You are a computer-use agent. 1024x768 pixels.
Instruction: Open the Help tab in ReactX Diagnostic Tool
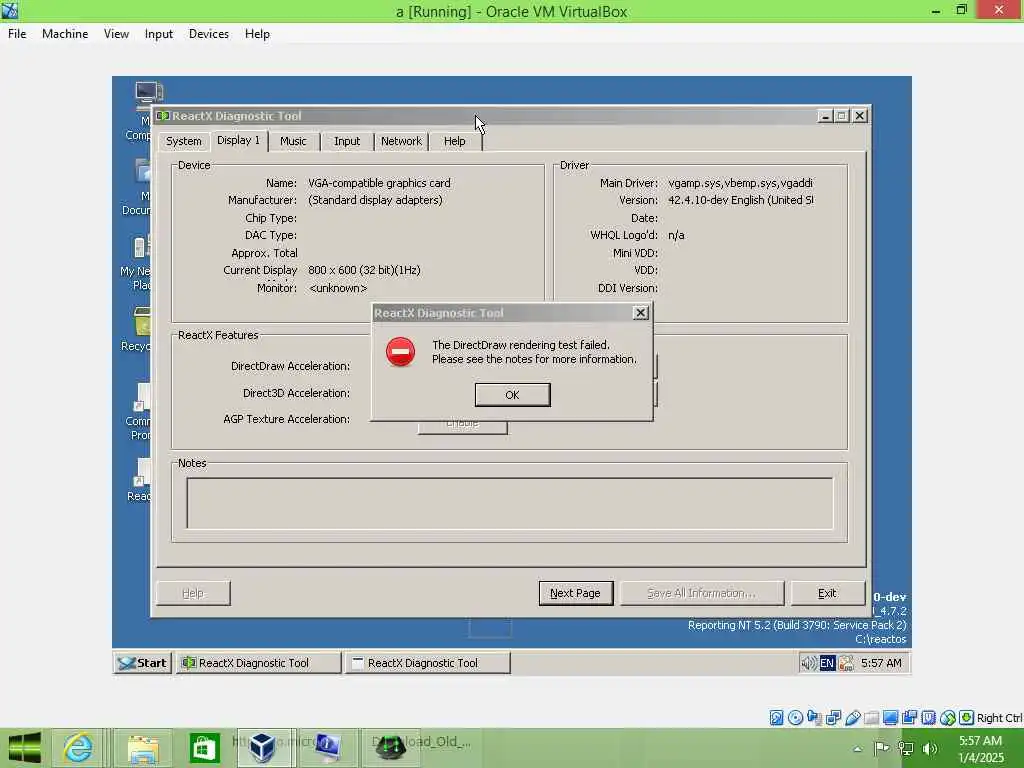455,141
